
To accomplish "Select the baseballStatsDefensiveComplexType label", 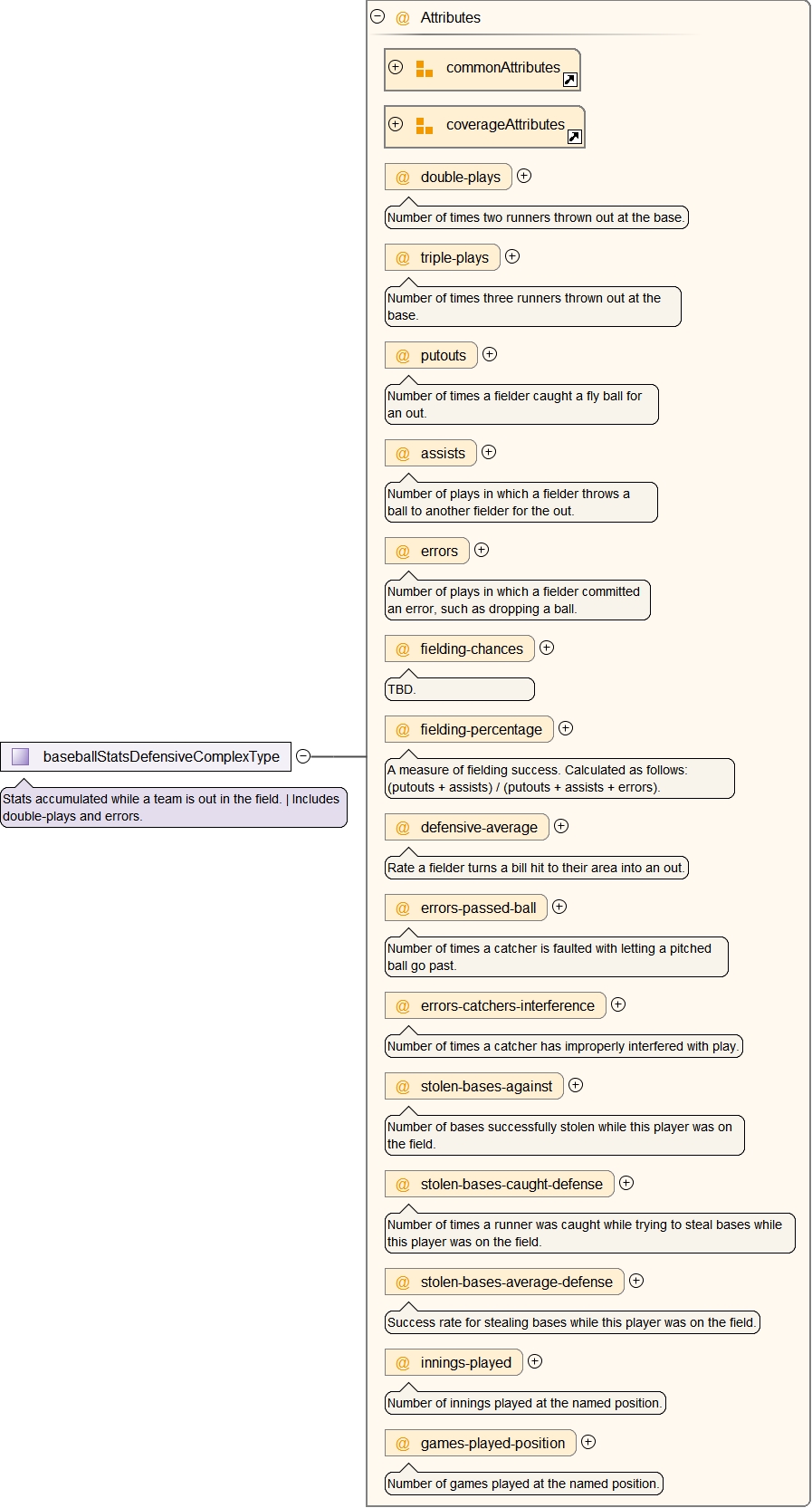I will (161, 756).
